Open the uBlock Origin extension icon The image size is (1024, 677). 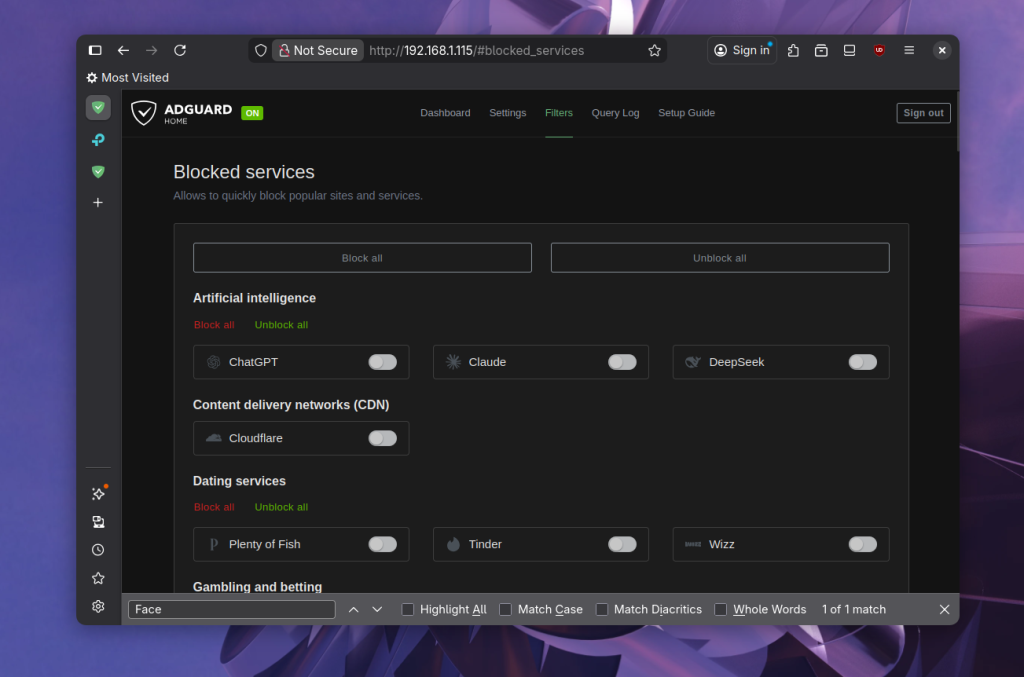(x=879, y=50)
